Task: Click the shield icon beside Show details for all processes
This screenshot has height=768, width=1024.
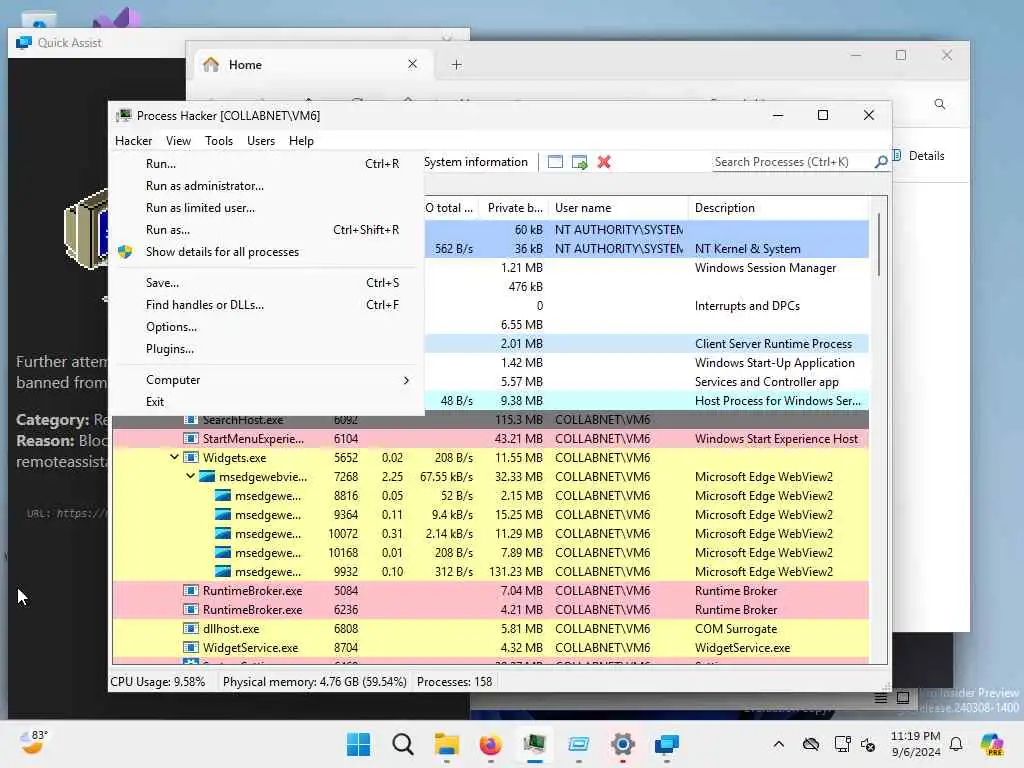Action: tap(125, 252)
